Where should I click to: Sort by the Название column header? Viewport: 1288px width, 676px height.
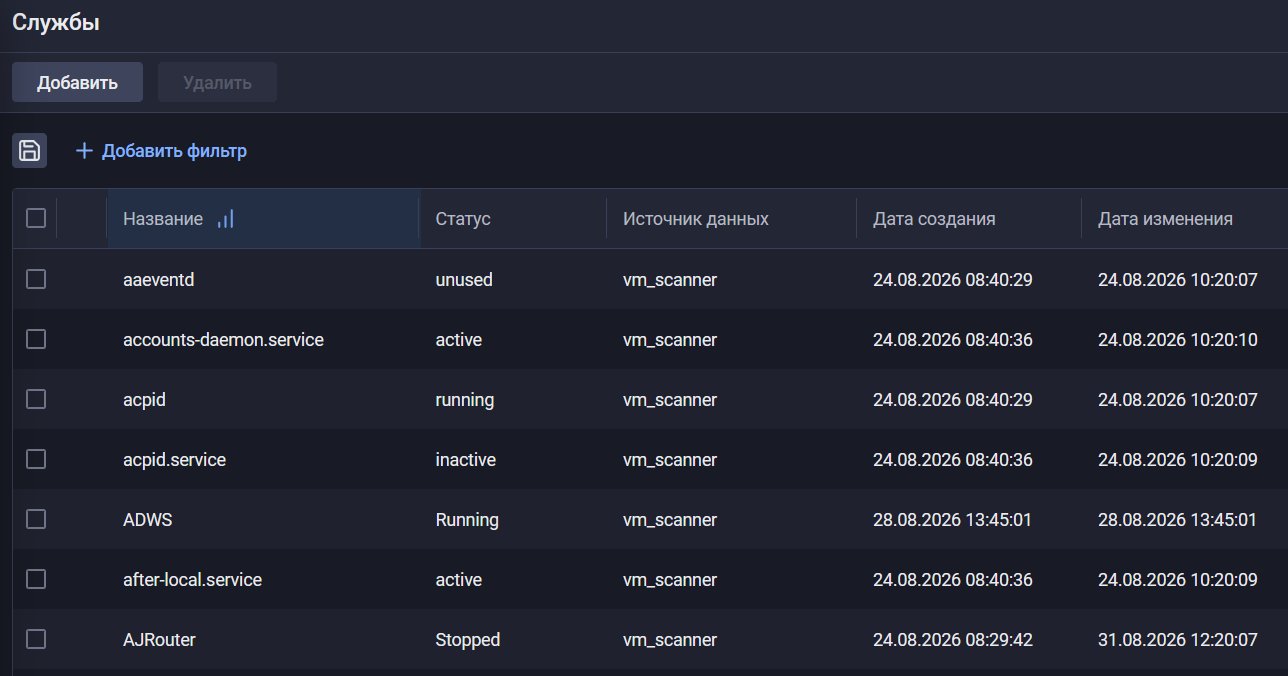[x=163, y=219]
